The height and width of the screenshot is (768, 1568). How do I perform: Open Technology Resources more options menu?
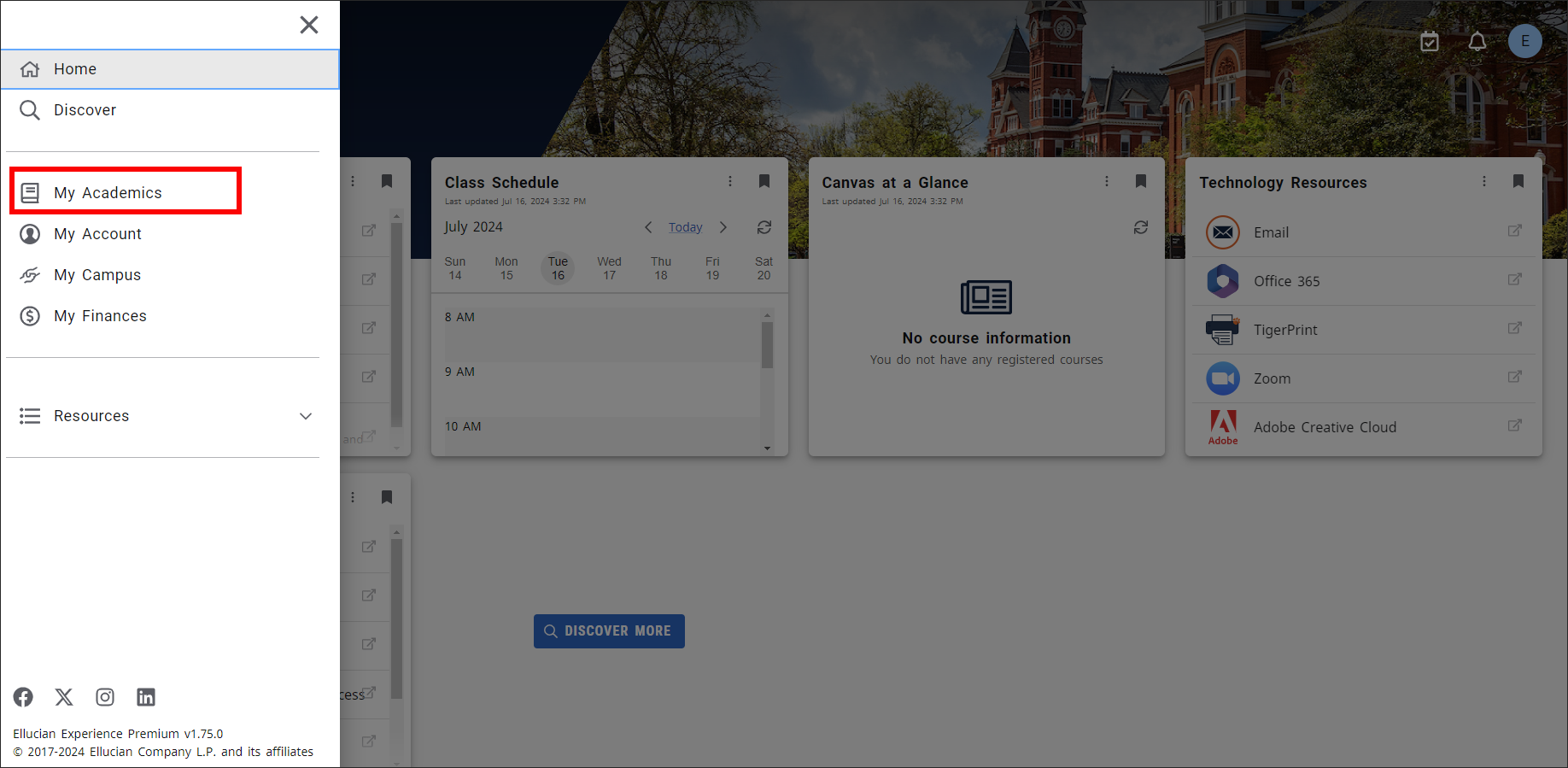pos(1483,181)
